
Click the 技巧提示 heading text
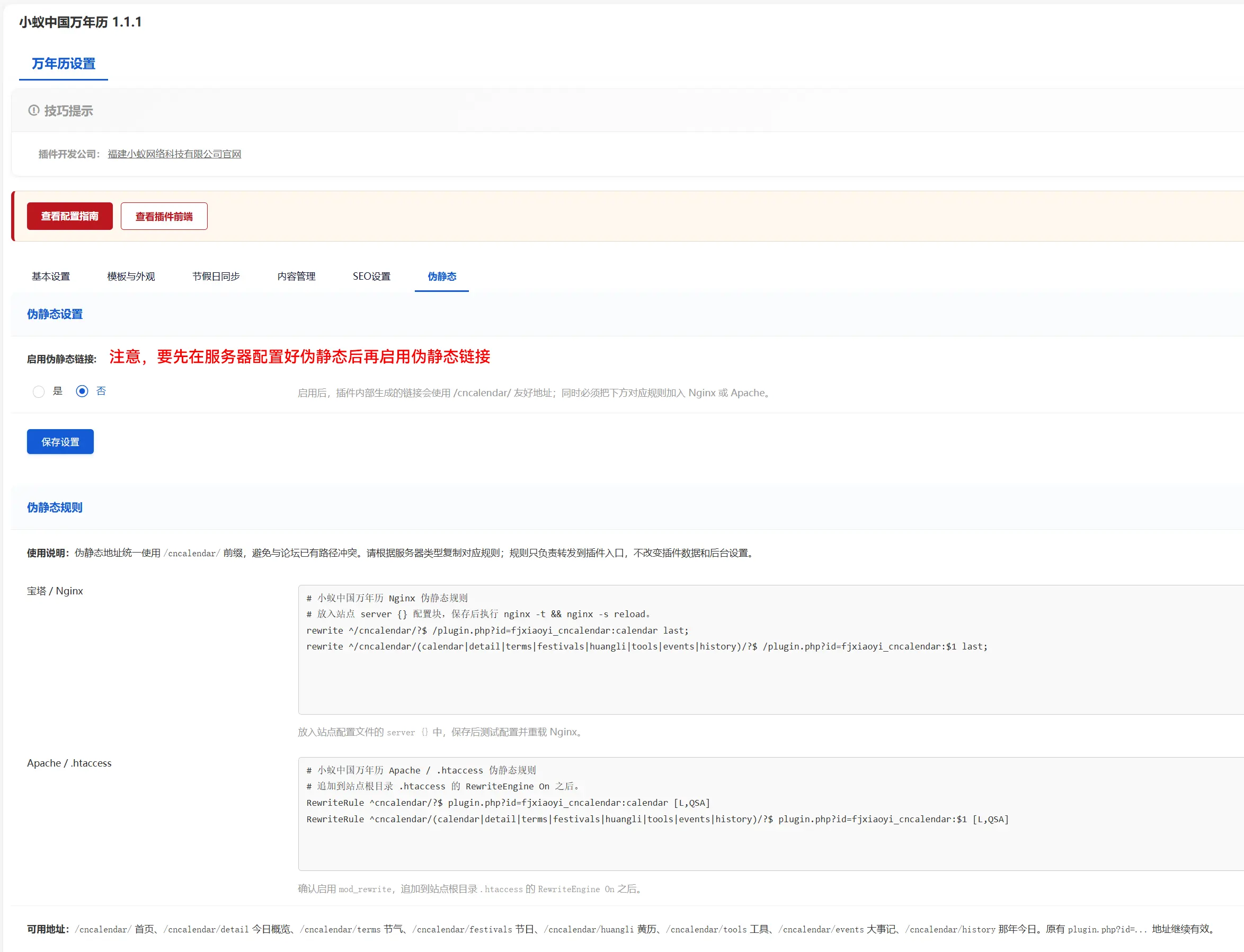[68, 111]
